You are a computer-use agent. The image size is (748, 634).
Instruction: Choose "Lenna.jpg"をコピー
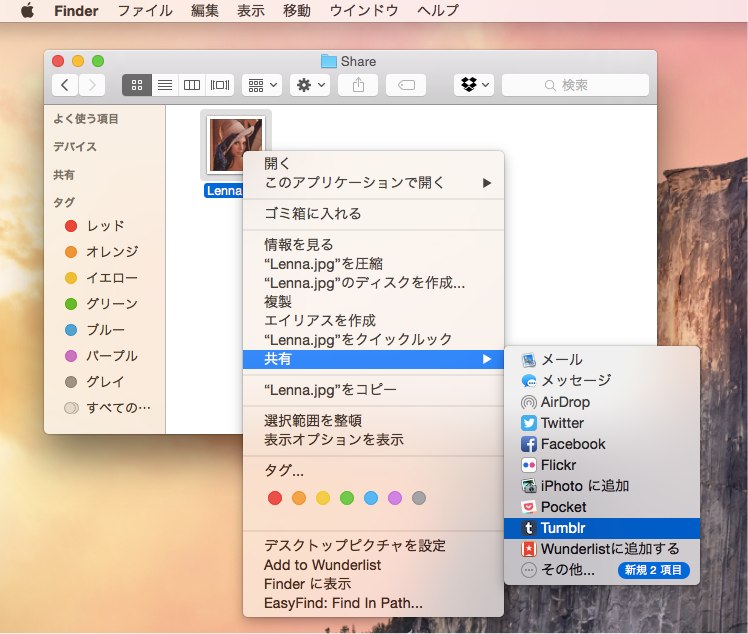click(x=373, y=390)
